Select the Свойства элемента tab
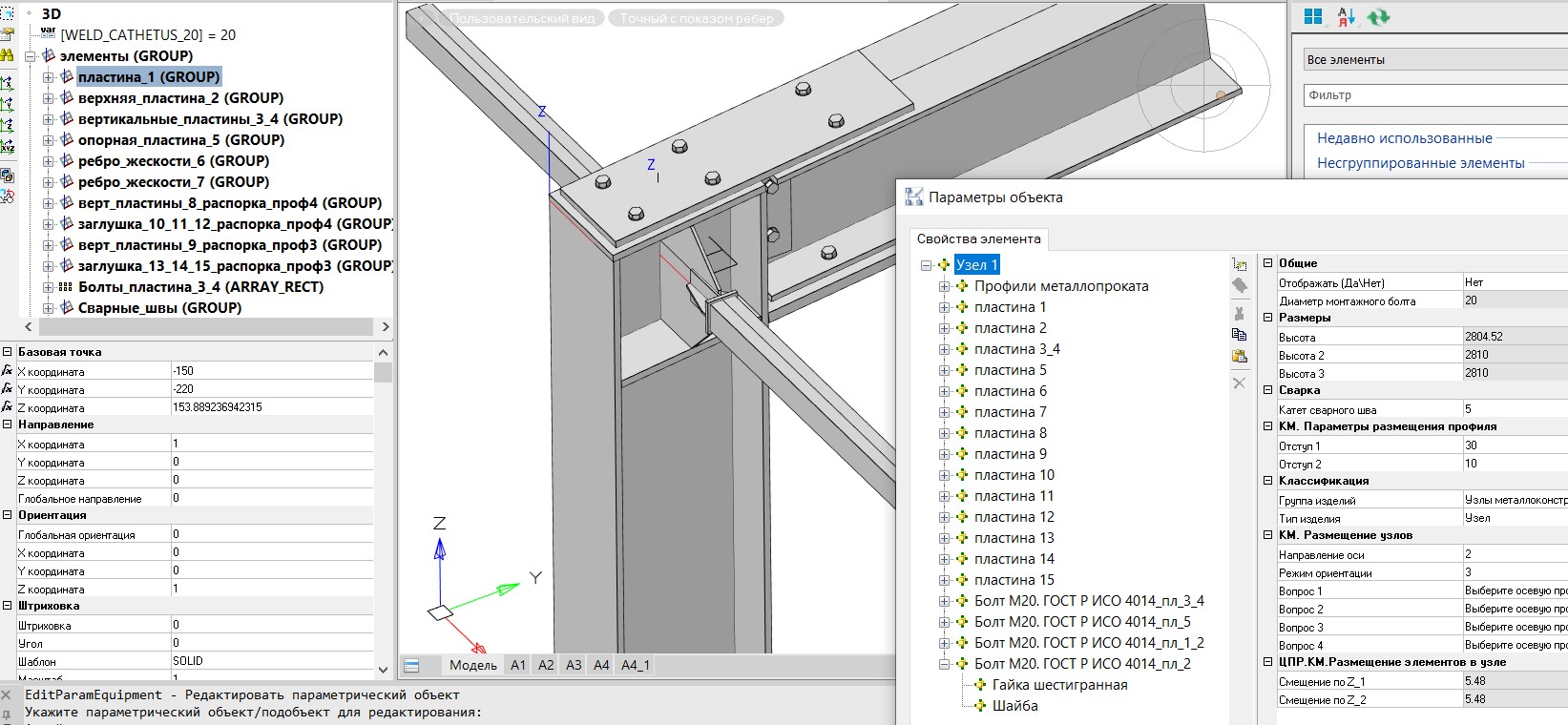The width and height of the screenshot is (1568, 725). 978,238
